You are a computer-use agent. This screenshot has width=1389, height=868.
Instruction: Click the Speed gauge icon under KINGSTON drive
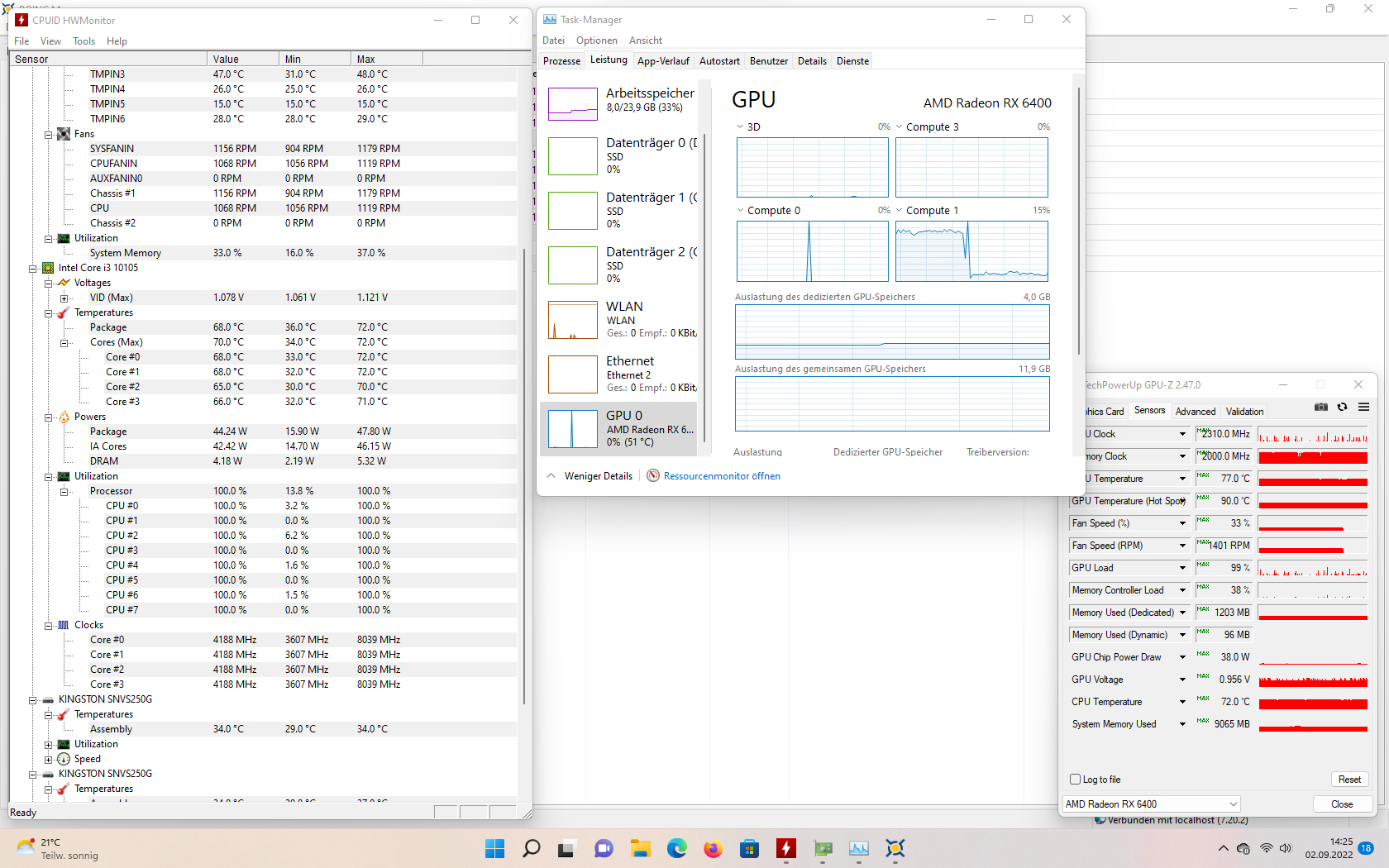coord(64,759)
